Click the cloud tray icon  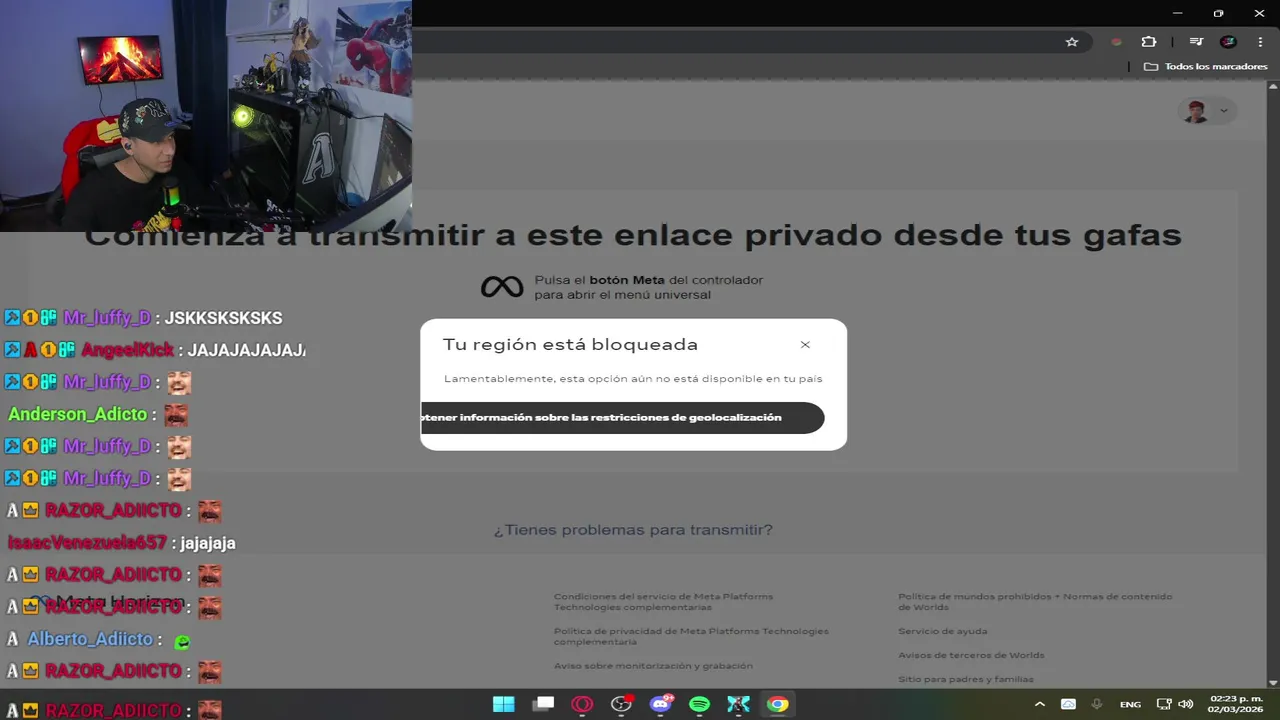click(1068, 704)
